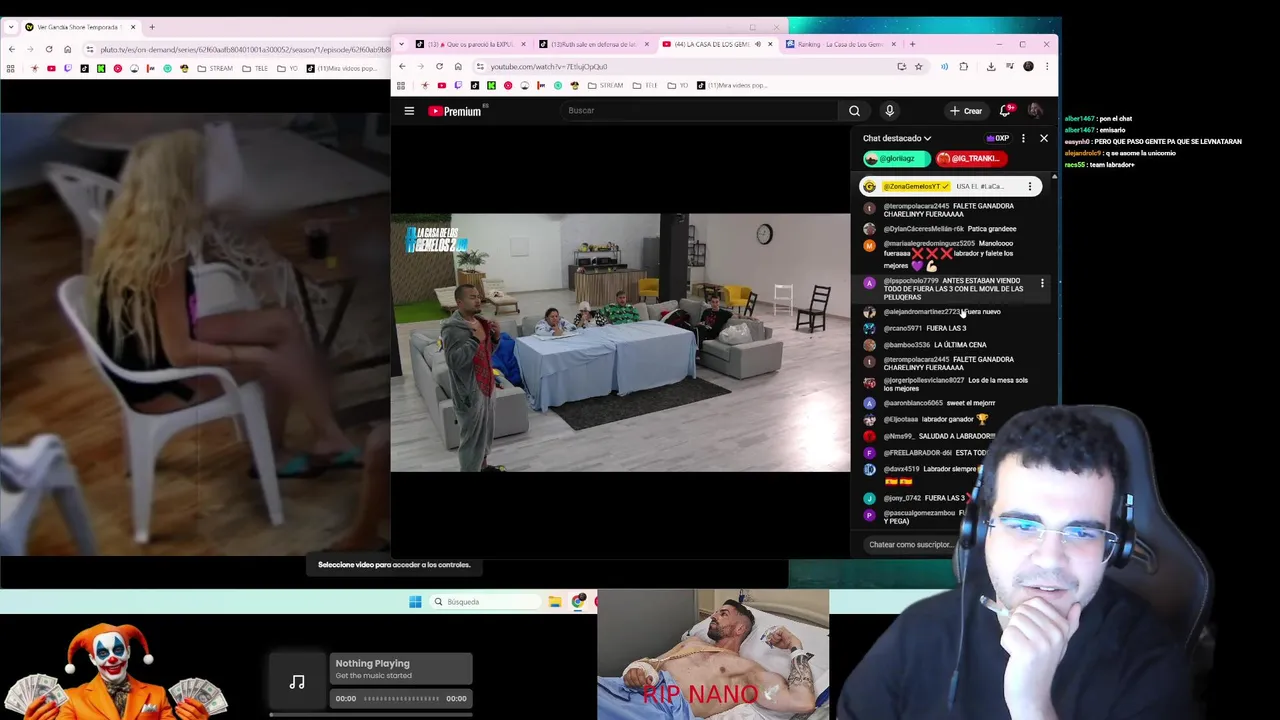
Task: Reload the YouTube page
Action: pos(439,67)
